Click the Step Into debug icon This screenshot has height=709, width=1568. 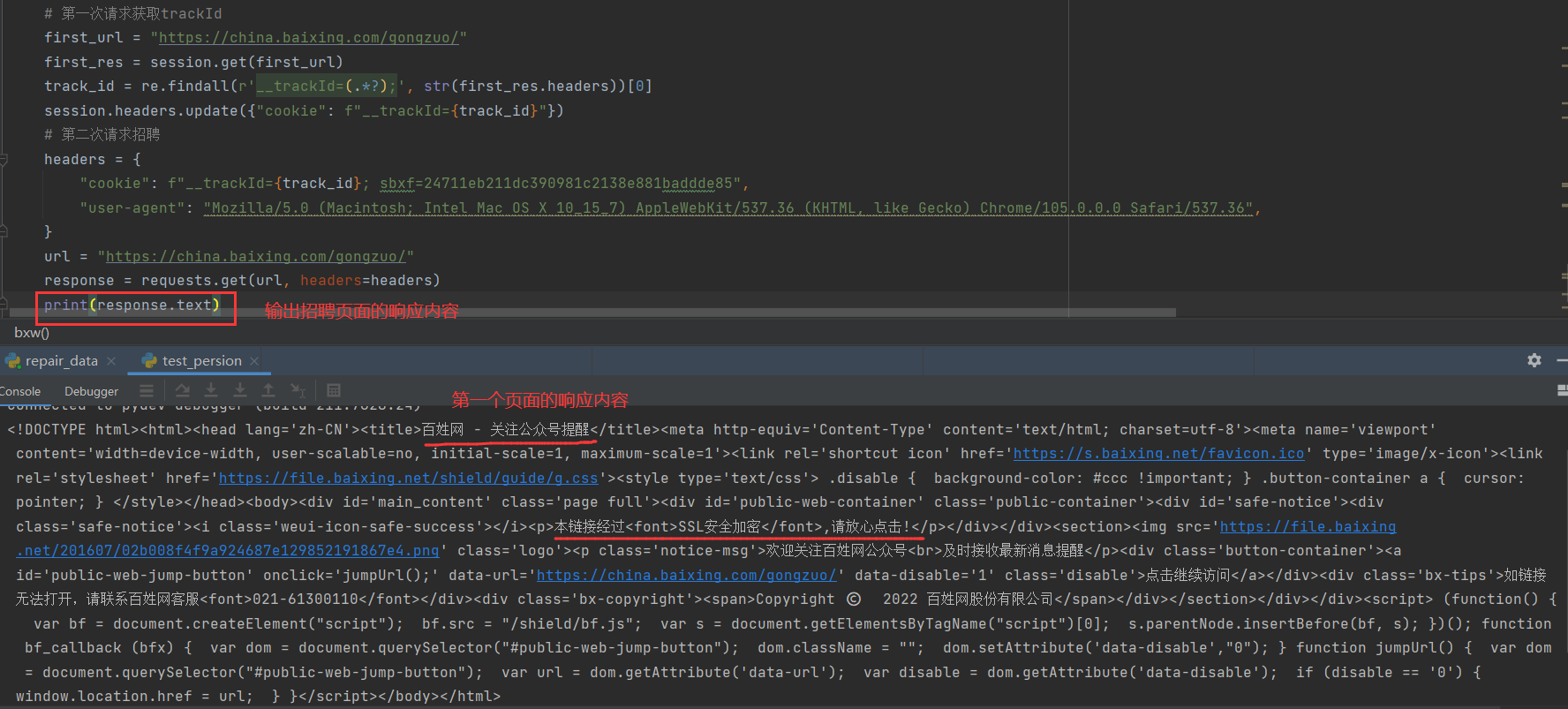point(211,391)
